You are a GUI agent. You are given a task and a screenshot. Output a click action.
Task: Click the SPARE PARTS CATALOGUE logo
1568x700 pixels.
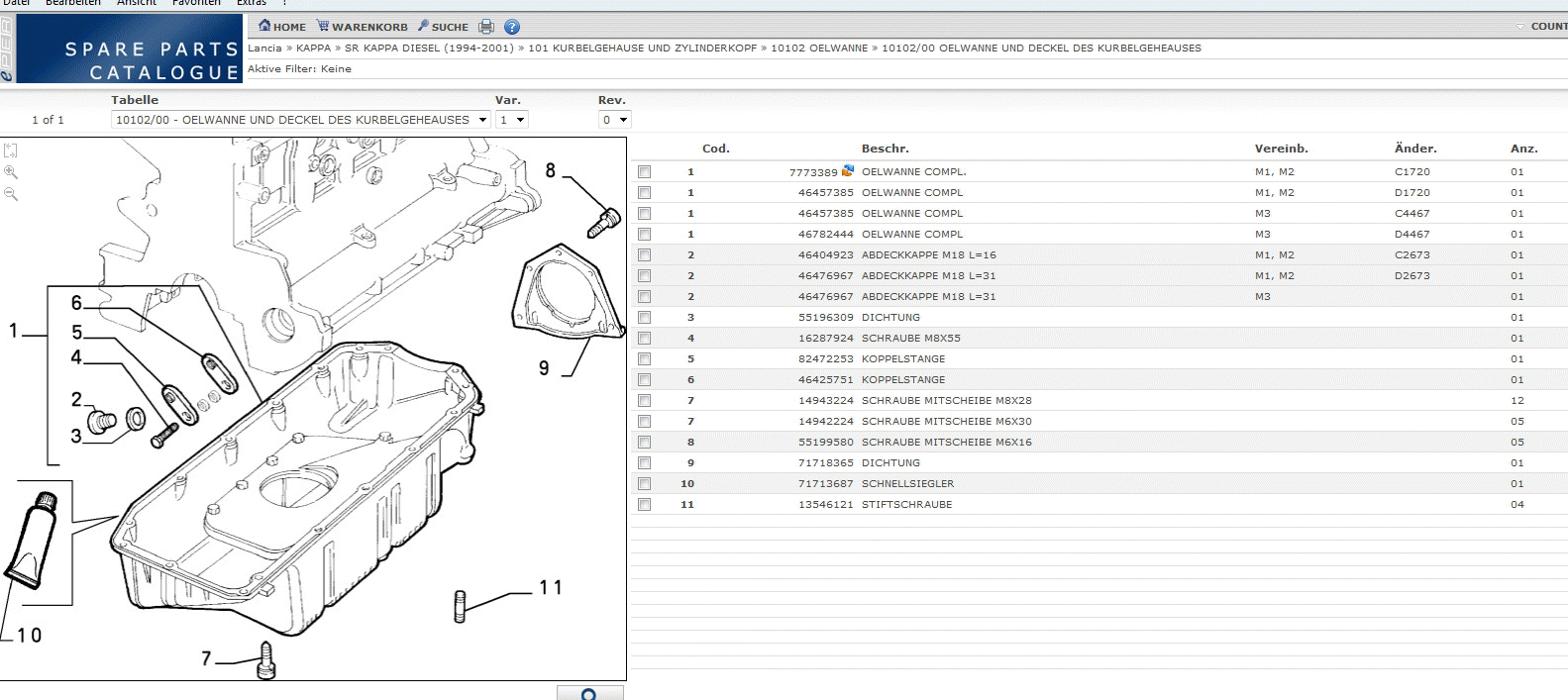coord(131,50)
